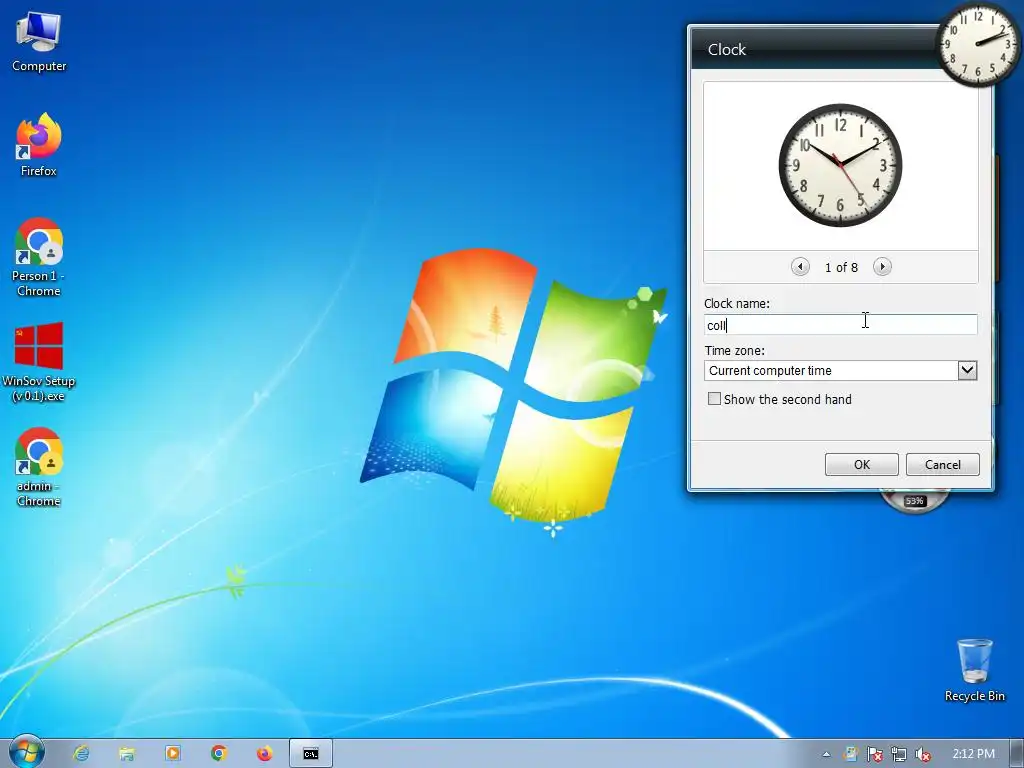Show the next clock style

pyautogui.click(x=882, y=266)
